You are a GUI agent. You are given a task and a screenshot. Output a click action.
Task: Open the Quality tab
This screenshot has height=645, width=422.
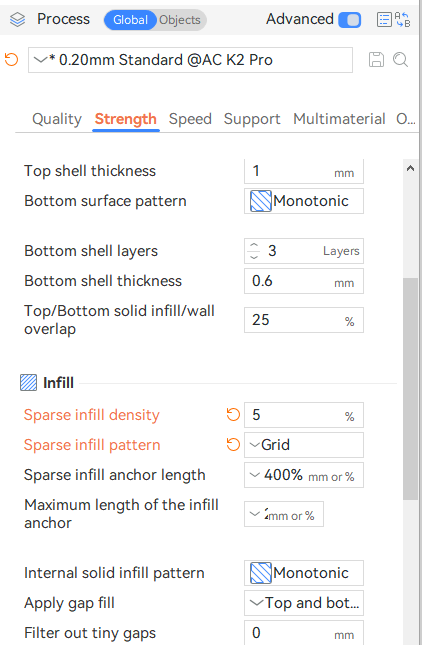tap(57, 119)
